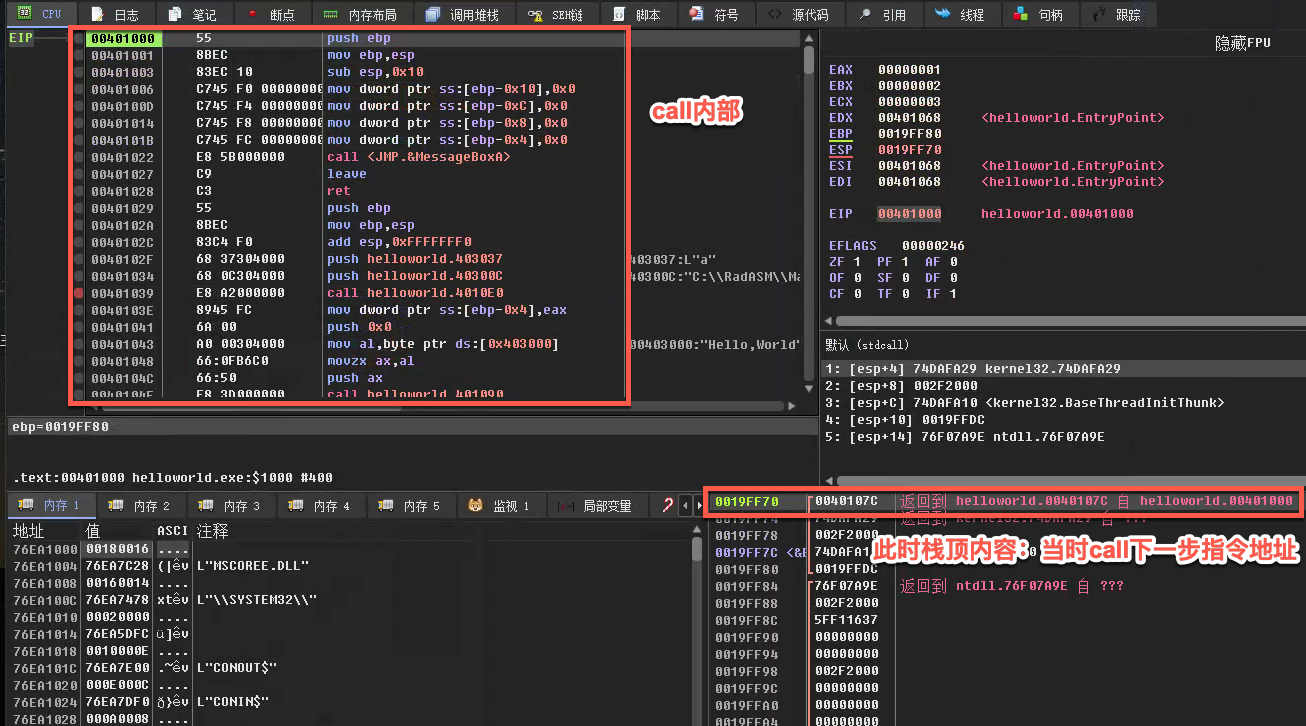The height and width of the screenshot is (726, 1306).
Task: Open the 监视 1 watch tab
Action: tap(500, 506)
